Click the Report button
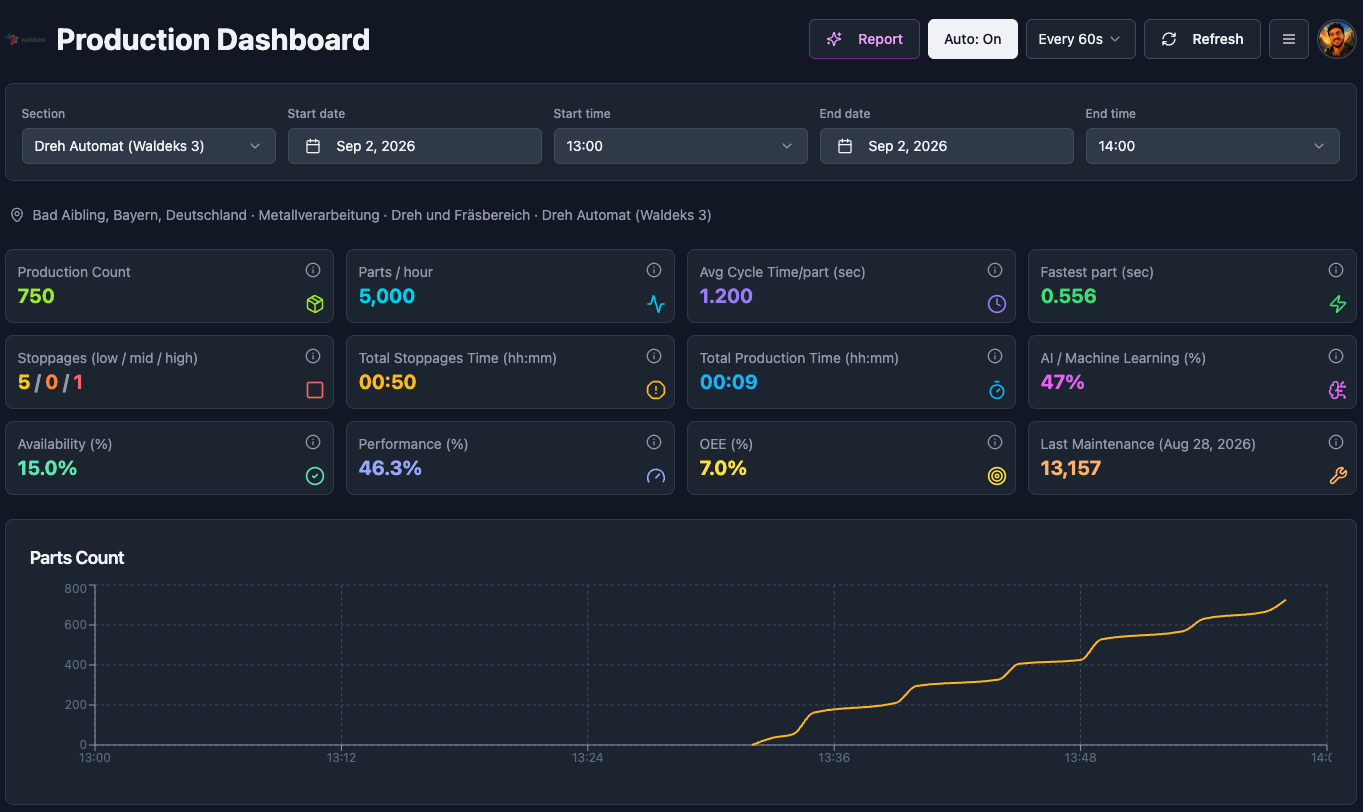1363x812 pixels. [864, 39]
